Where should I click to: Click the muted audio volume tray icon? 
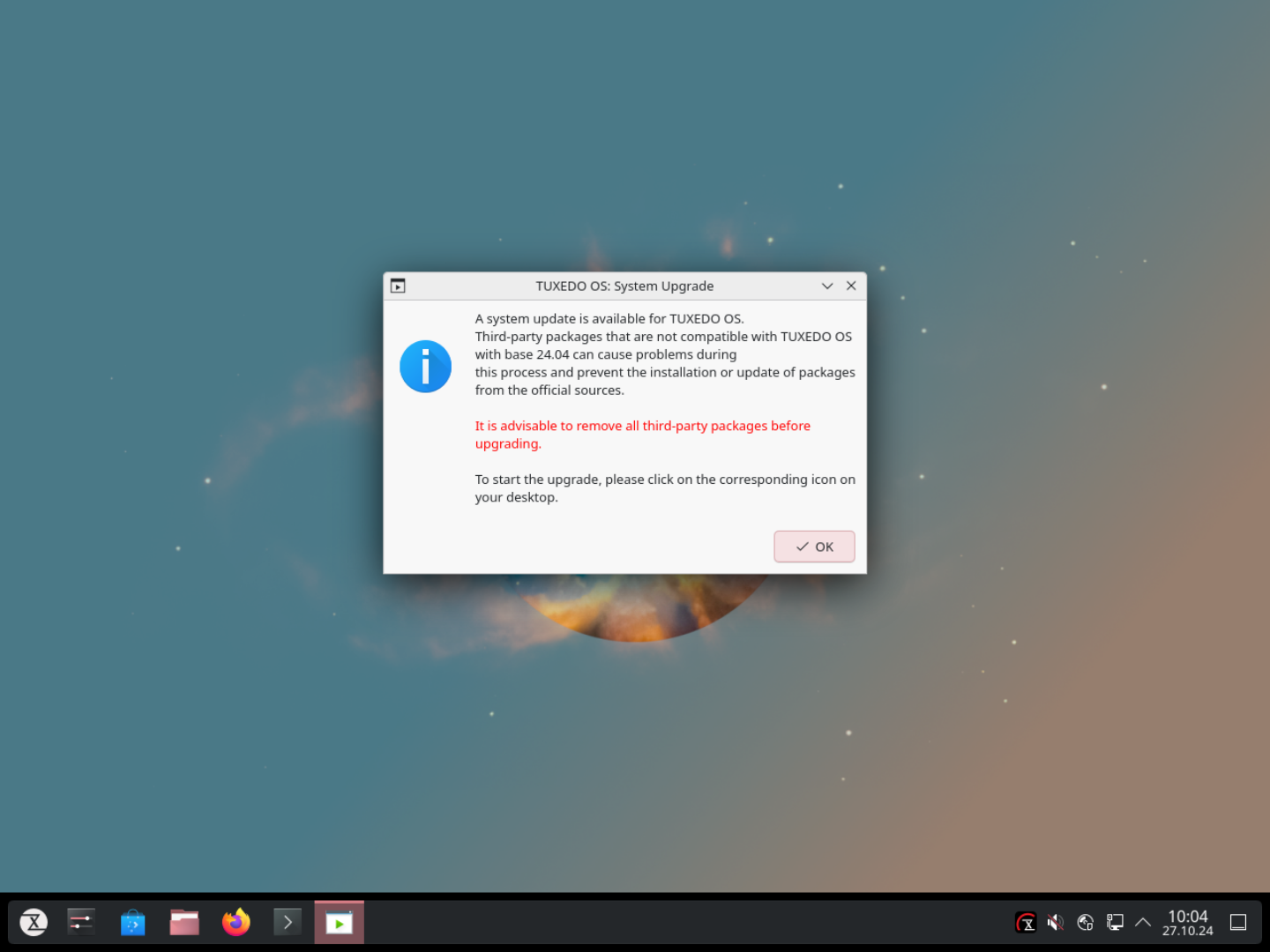(x=1055, y=922)
